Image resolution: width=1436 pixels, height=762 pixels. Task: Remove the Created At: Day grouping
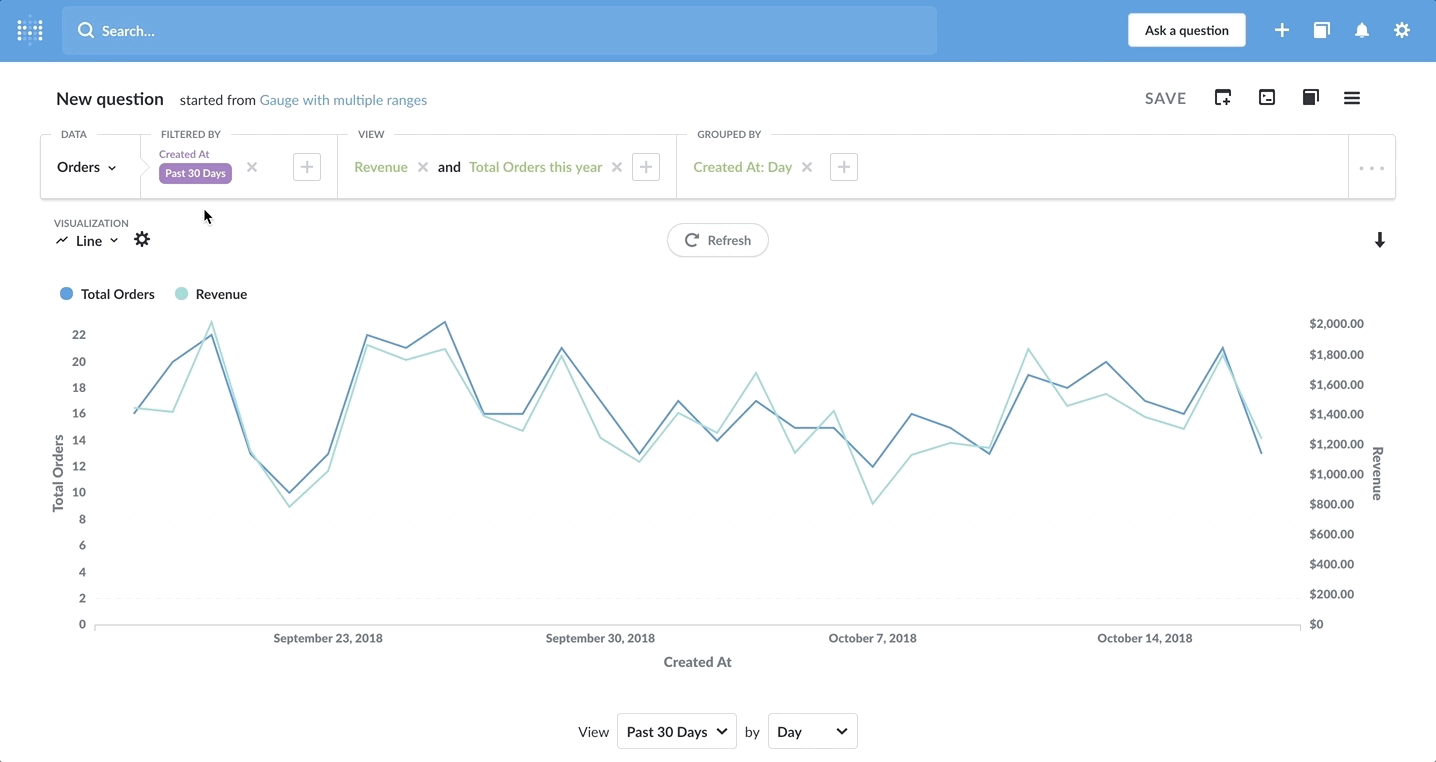click(807, 167)
